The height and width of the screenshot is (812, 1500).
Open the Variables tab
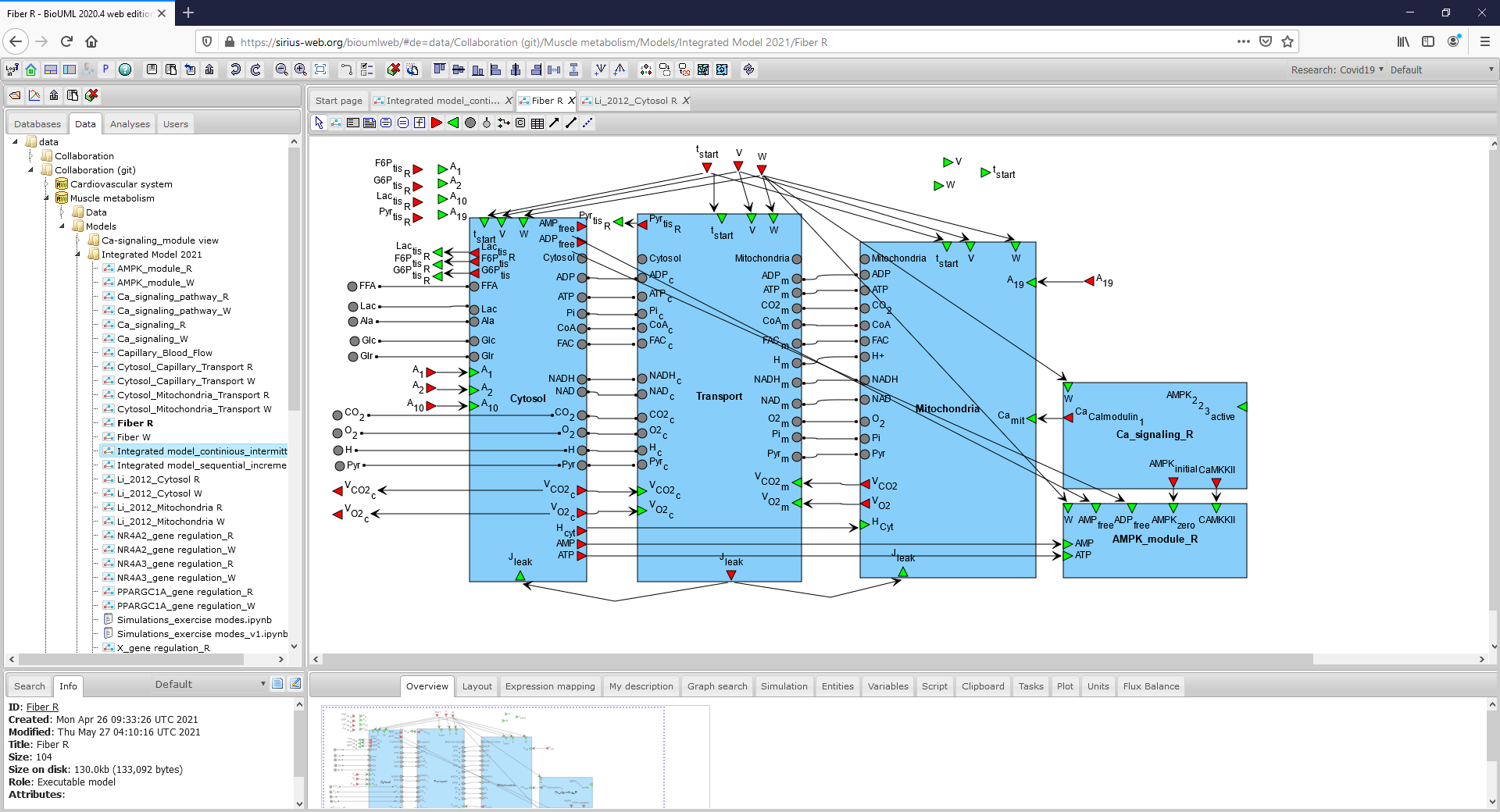888,686
